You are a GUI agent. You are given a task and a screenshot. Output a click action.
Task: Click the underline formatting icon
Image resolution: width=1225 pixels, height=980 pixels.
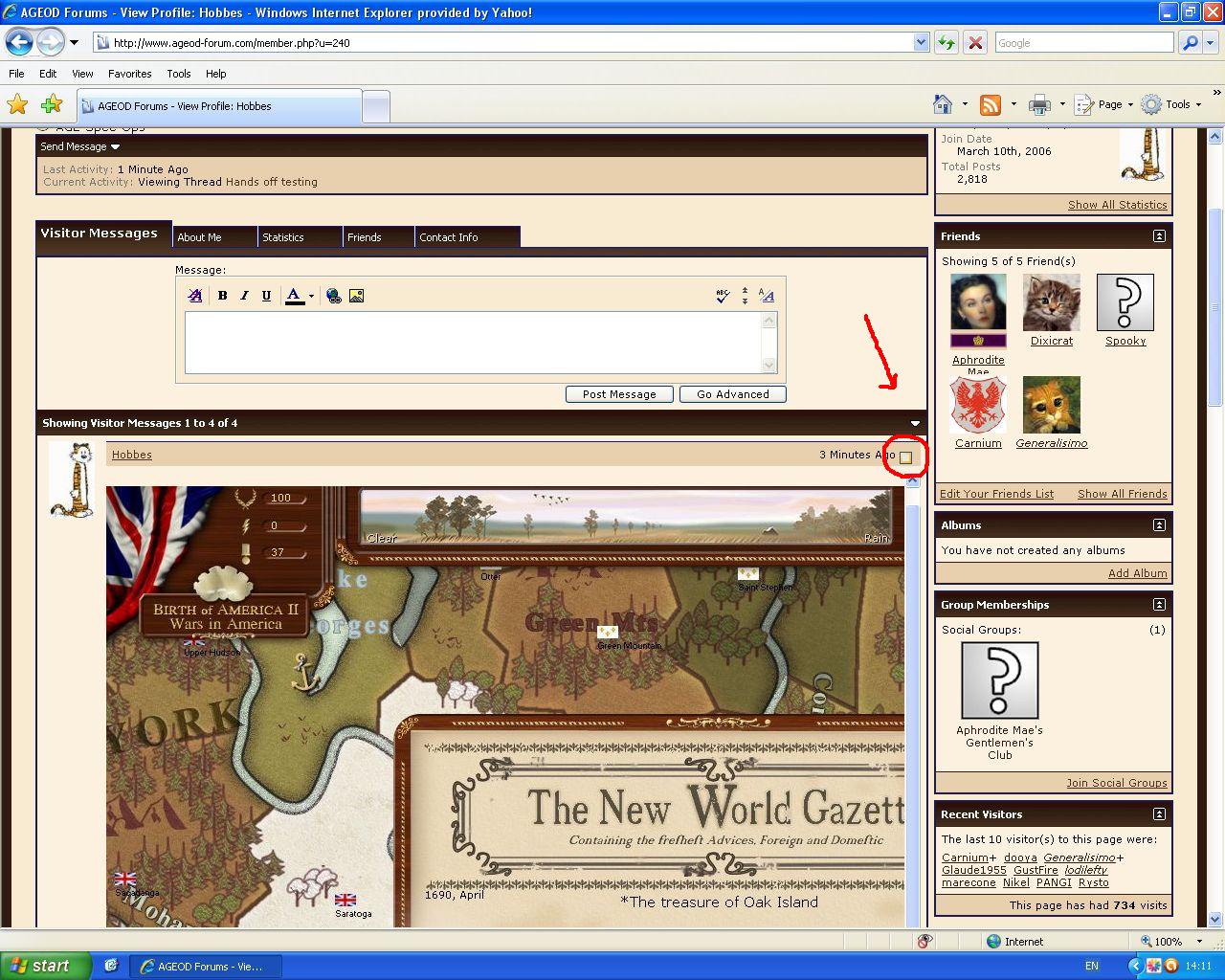266,296
